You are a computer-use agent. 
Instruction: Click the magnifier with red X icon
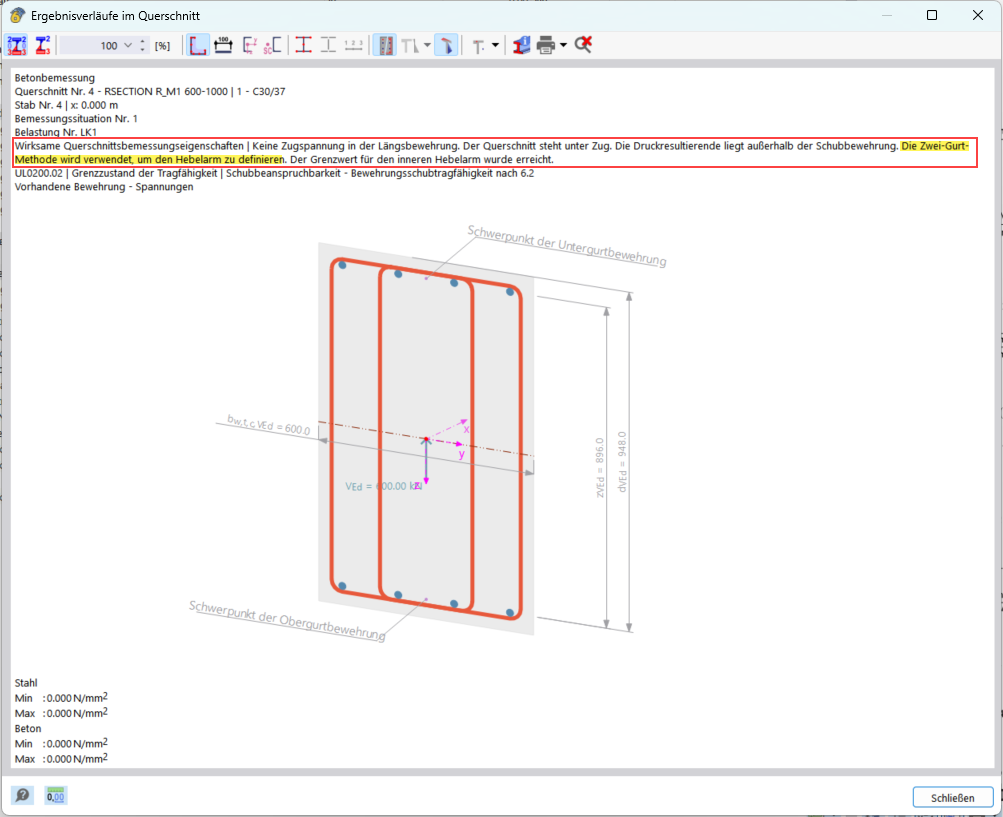point(583,45)
